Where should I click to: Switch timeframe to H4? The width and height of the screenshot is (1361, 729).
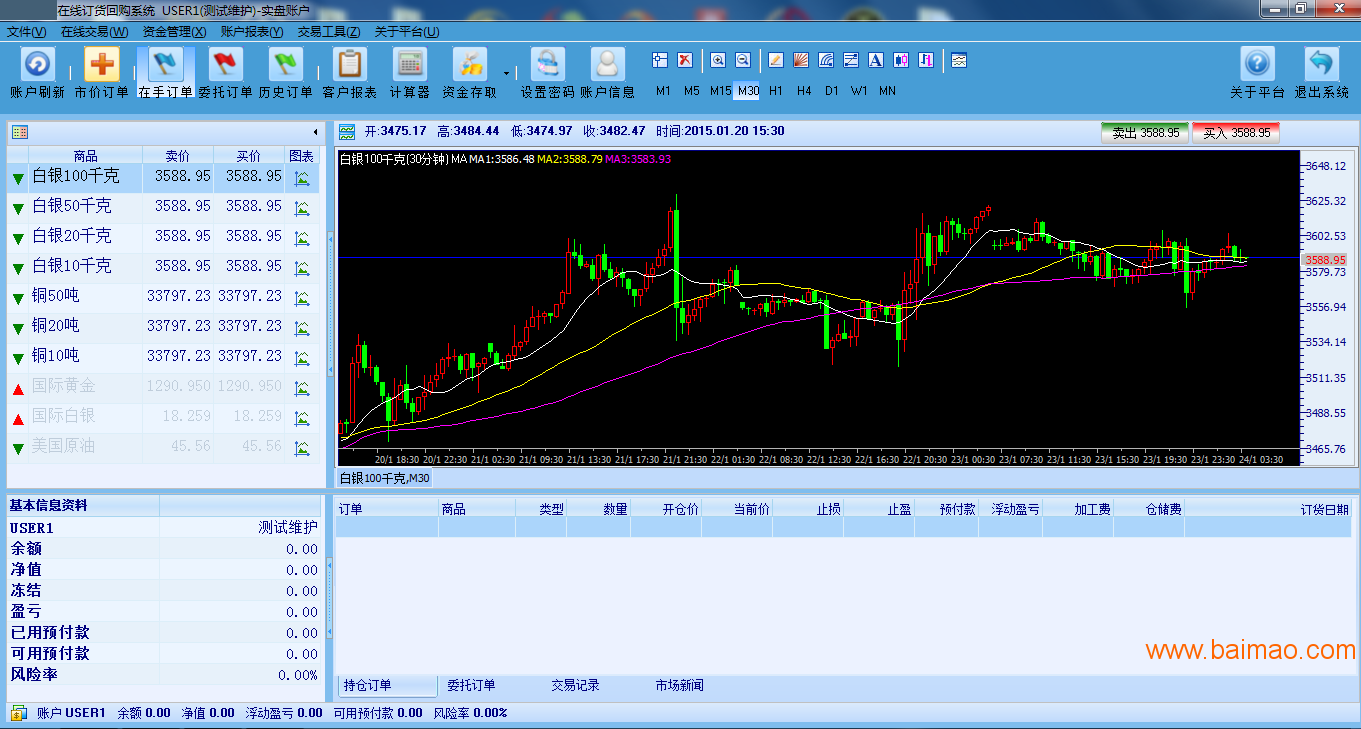point(804,91)
